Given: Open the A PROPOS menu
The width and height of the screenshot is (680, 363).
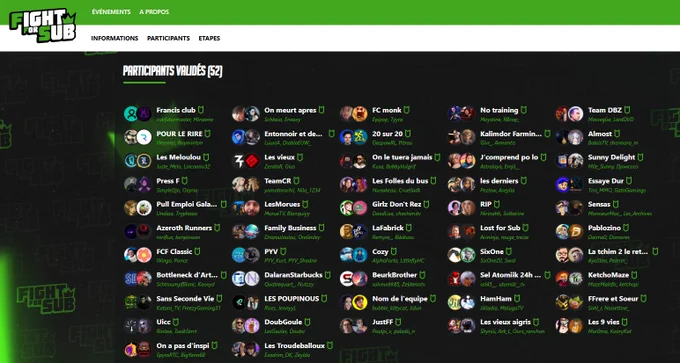Looking at the screenshot, I should tap(154, 12).
